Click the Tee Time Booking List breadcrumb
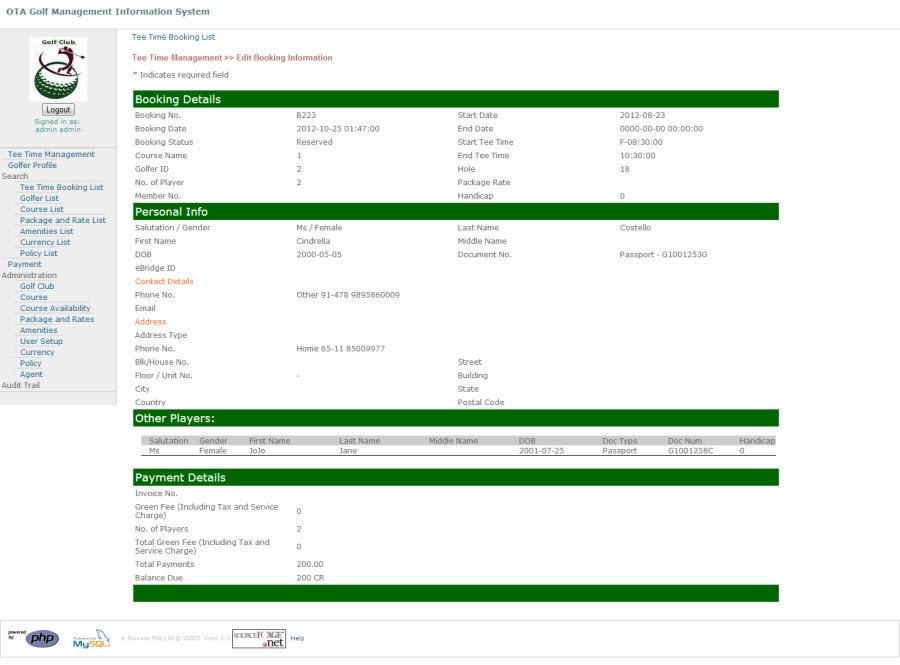Image resolution: width=900 pixels, height=665 pixels. click(172, 35)
